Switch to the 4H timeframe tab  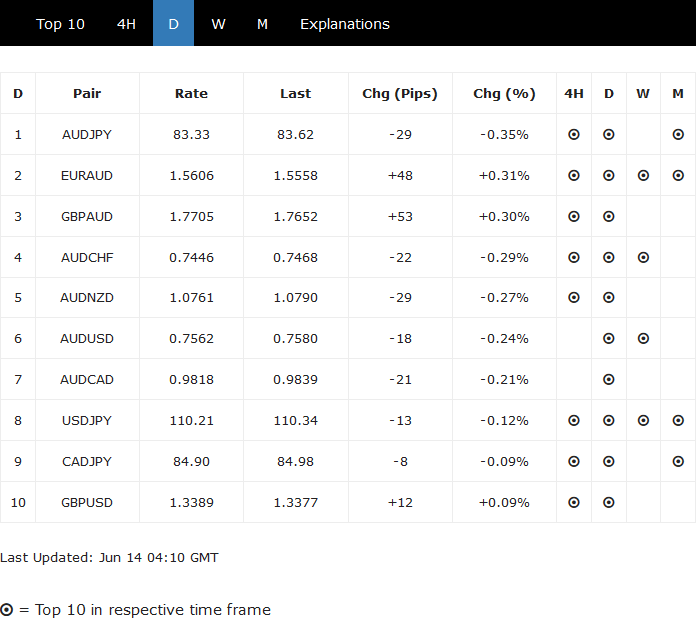126,24
